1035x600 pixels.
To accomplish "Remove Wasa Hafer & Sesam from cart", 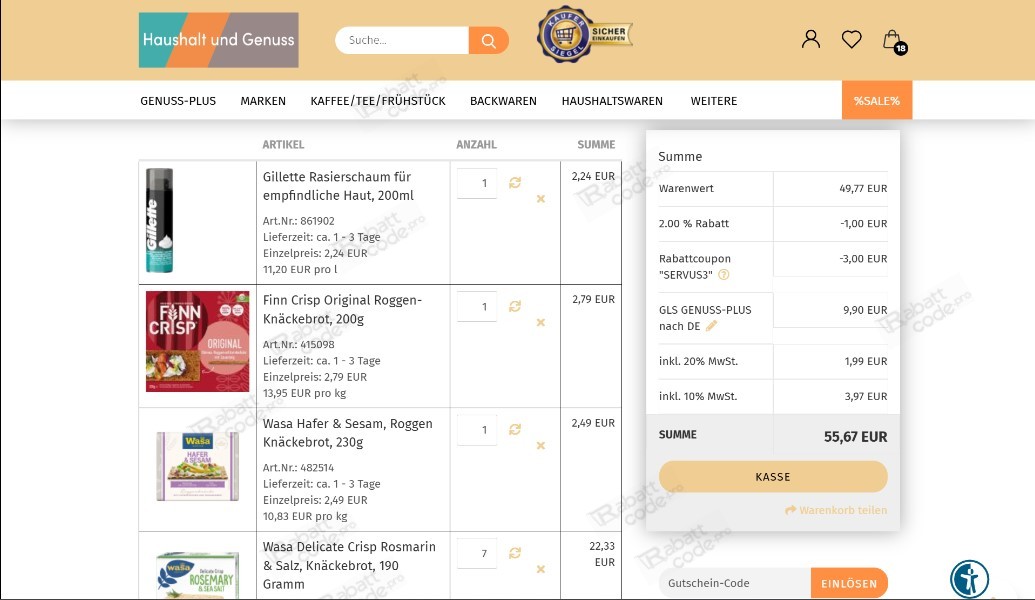I will [x=541, y=446].
